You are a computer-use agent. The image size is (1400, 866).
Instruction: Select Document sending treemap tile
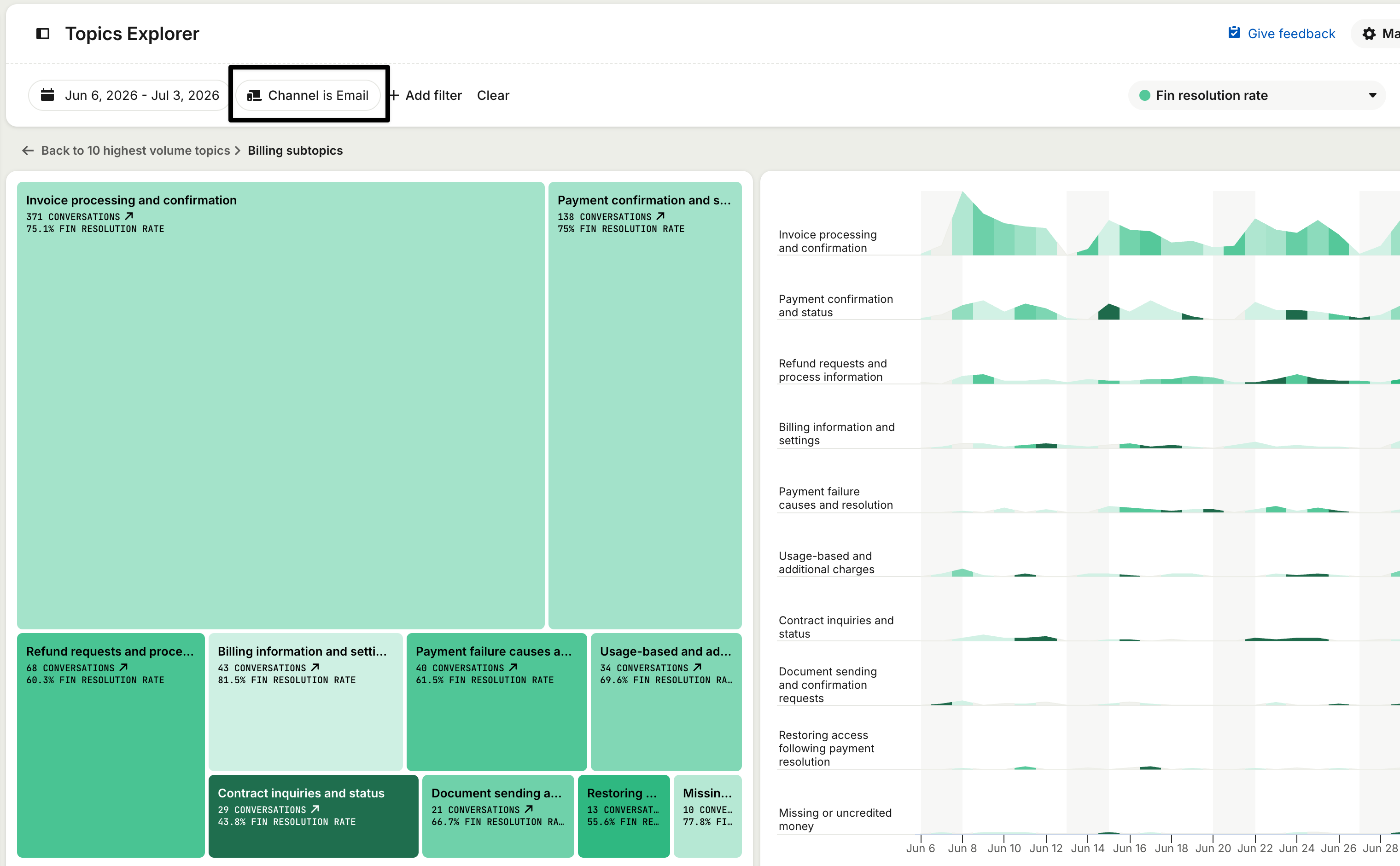(498, 816)
